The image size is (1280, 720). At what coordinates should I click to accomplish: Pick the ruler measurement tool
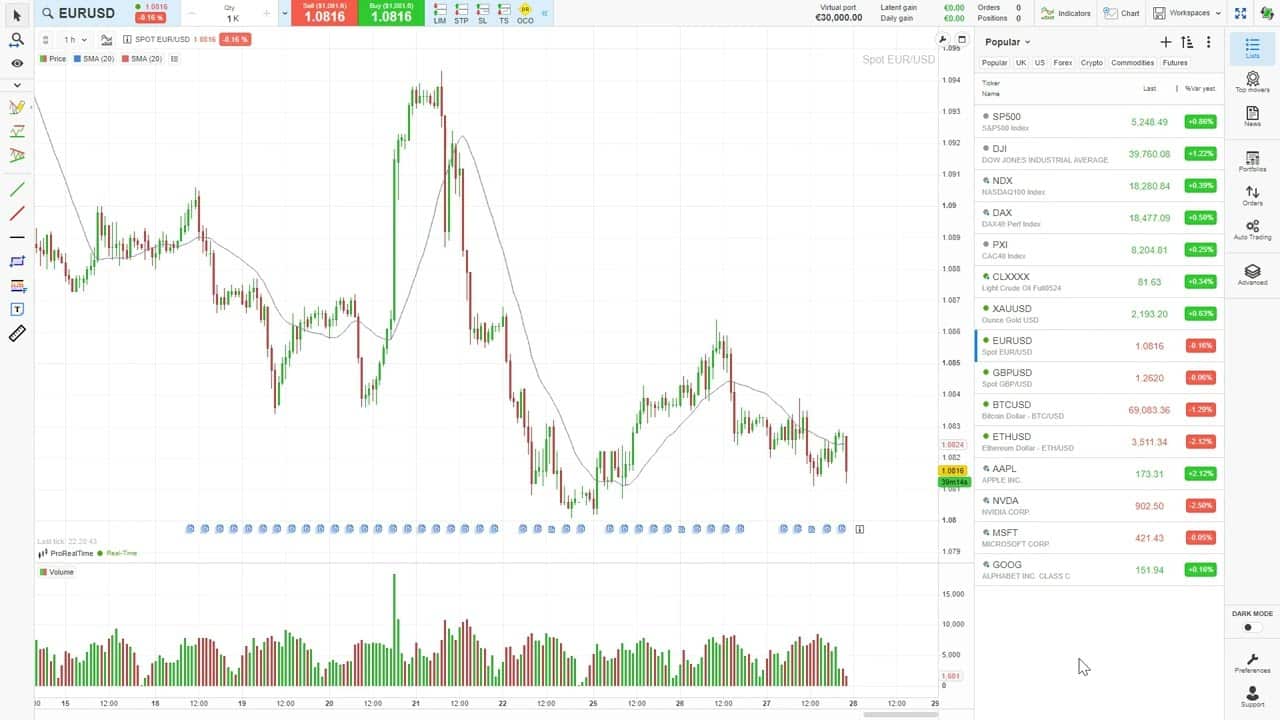coord(17,334)
